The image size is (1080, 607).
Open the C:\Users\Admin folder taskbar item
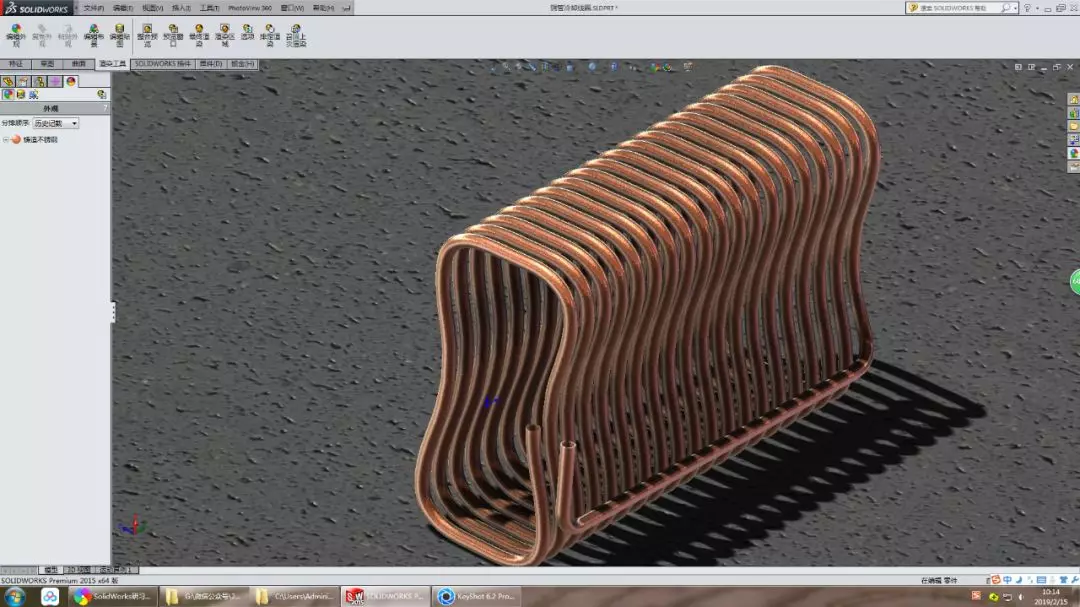pyautogui.click(x=295, y=597)
